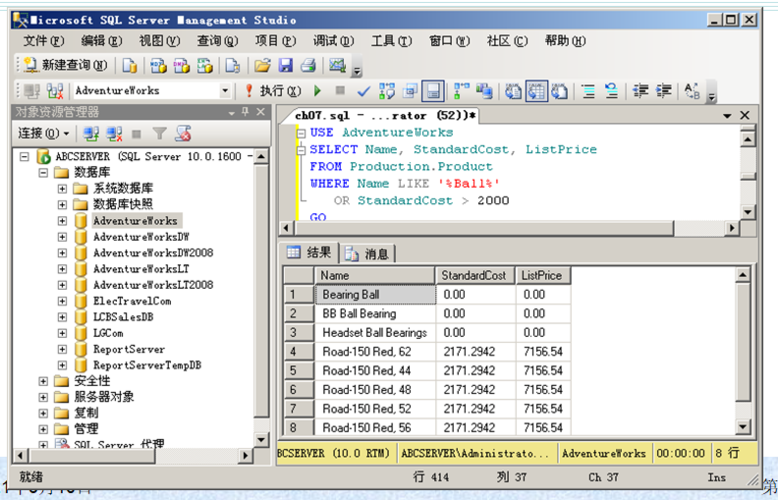Open the Tools (工具) menu
This screenshot has width=778, height=500.
click(x=391, y=41)
